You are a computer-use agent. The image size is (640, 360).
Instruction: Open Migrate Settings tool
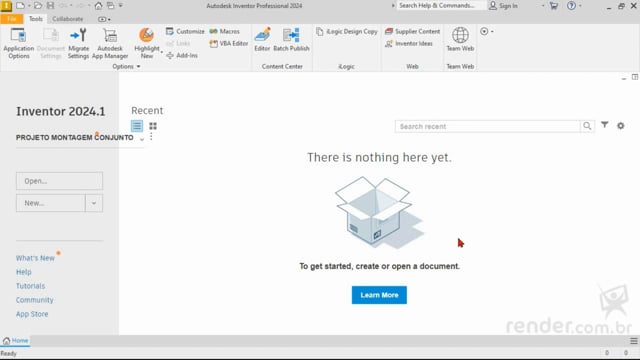point(78,43)
